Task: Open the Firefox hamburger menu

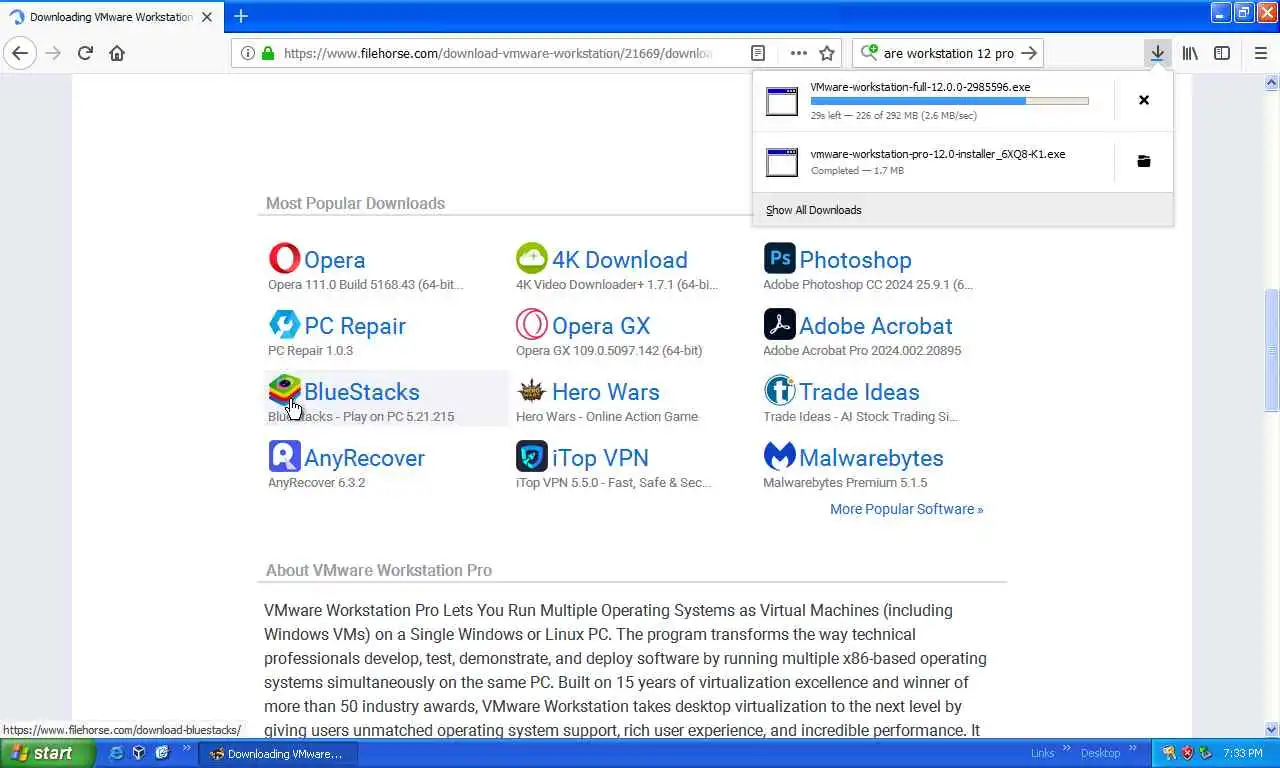Action: [1261, 53]
